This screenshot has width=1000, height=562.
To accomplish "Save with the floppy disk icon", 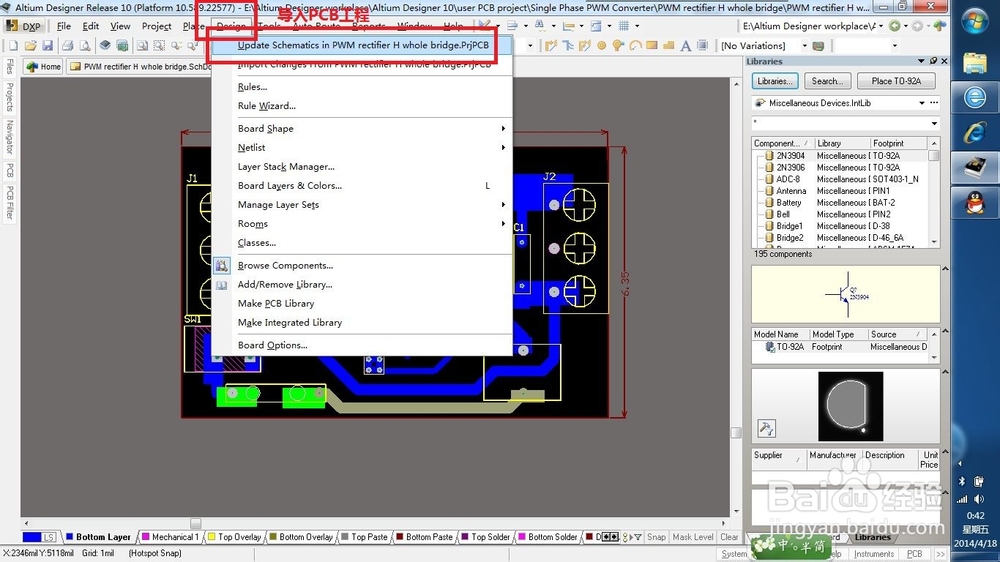I will [x=47, y=46].
